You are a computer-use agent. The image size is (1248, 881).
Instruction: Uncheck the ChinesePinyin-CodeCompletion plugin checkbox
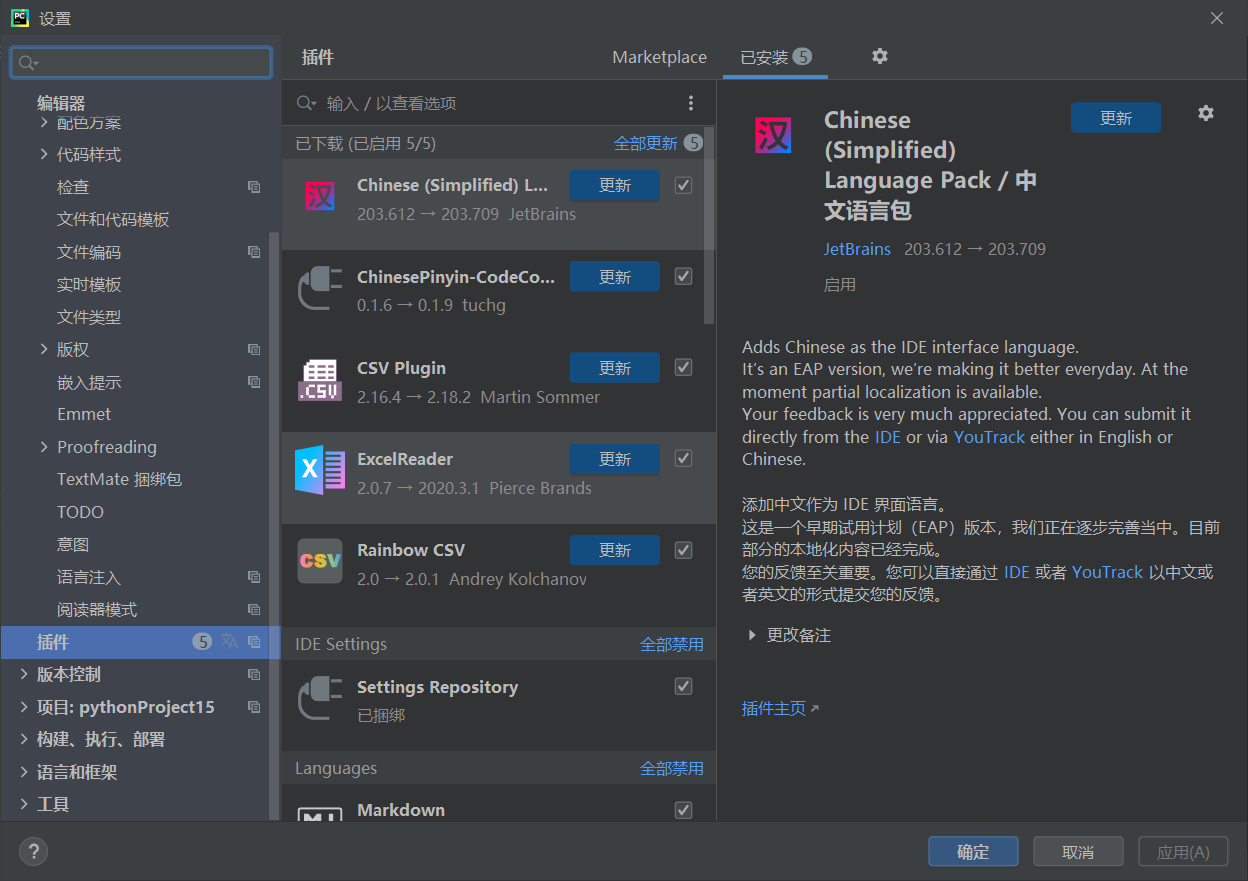684,276
